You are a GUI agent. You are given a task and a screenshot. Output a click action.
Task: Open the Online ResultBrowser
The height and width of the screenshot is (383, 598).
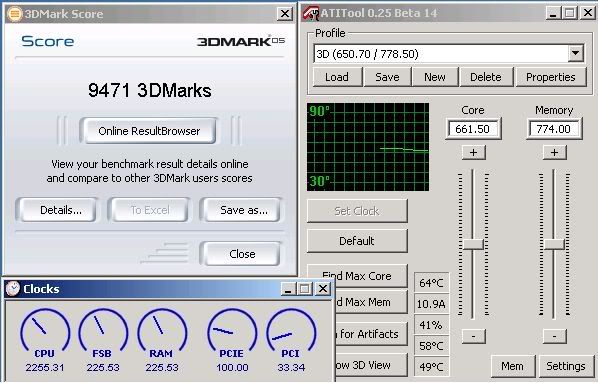(x=149, y=131)
